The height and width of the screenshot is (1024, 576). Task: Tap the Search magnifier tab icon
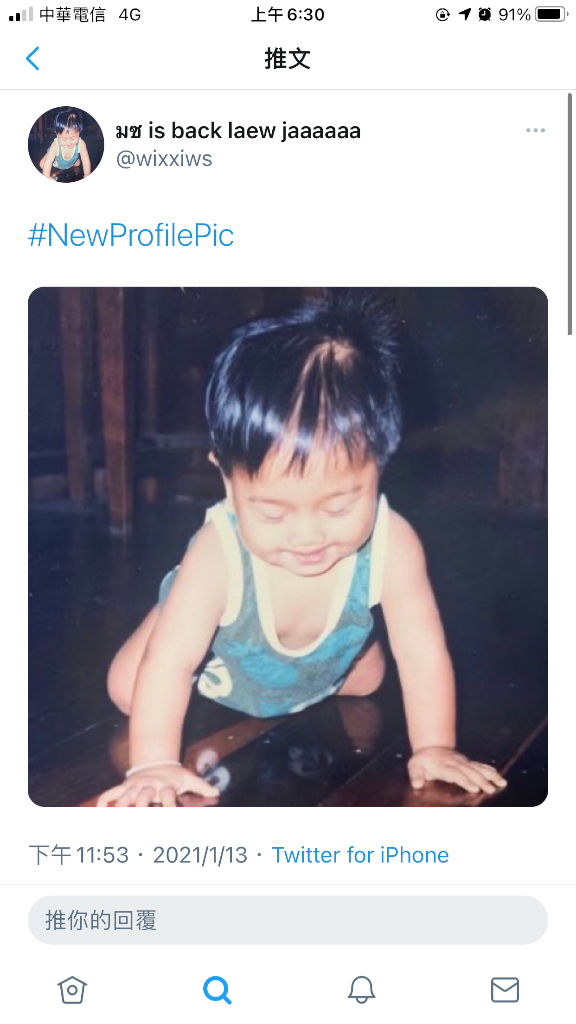217,989
